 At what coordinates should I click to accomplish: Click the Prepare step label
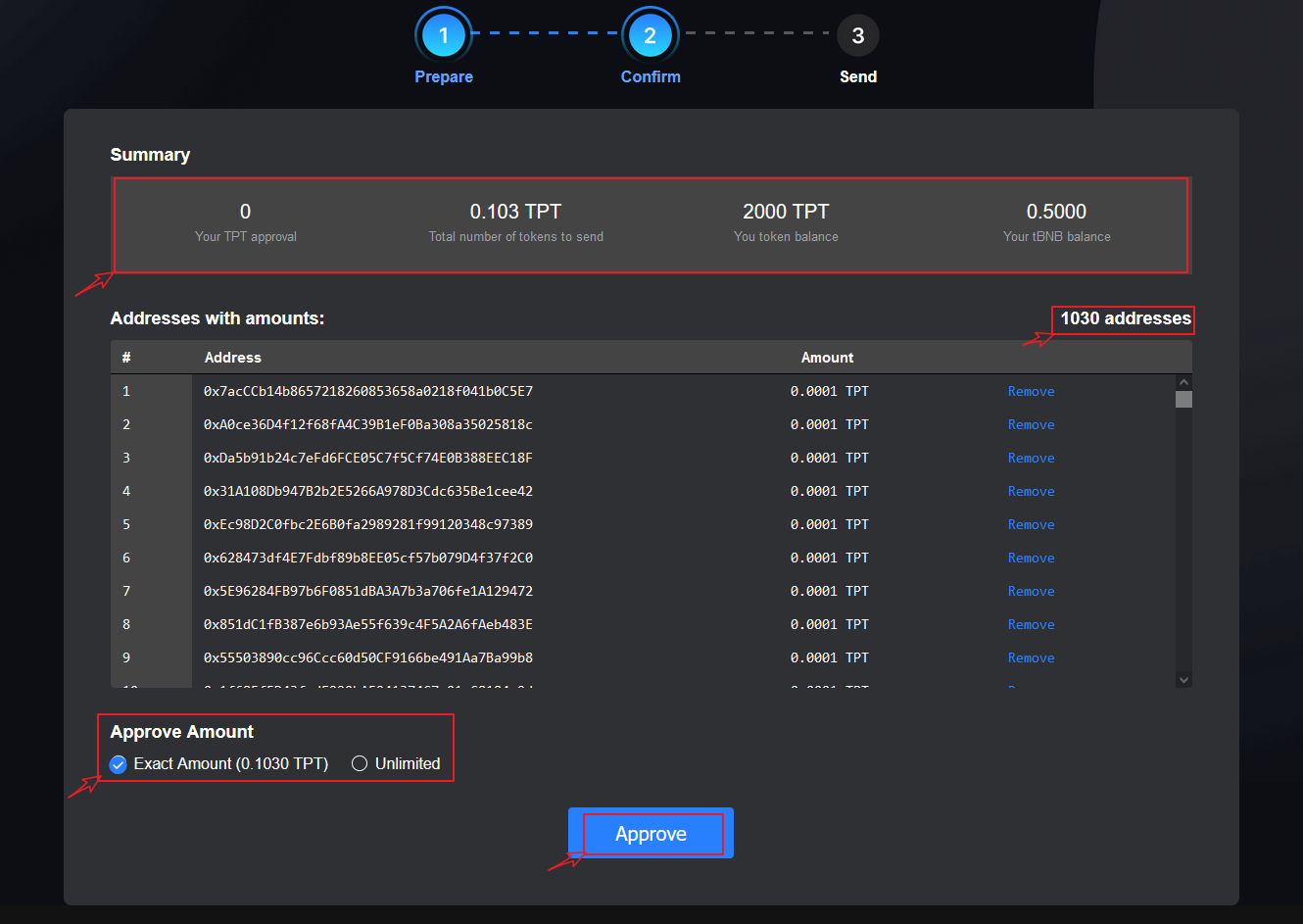[444, 76]
